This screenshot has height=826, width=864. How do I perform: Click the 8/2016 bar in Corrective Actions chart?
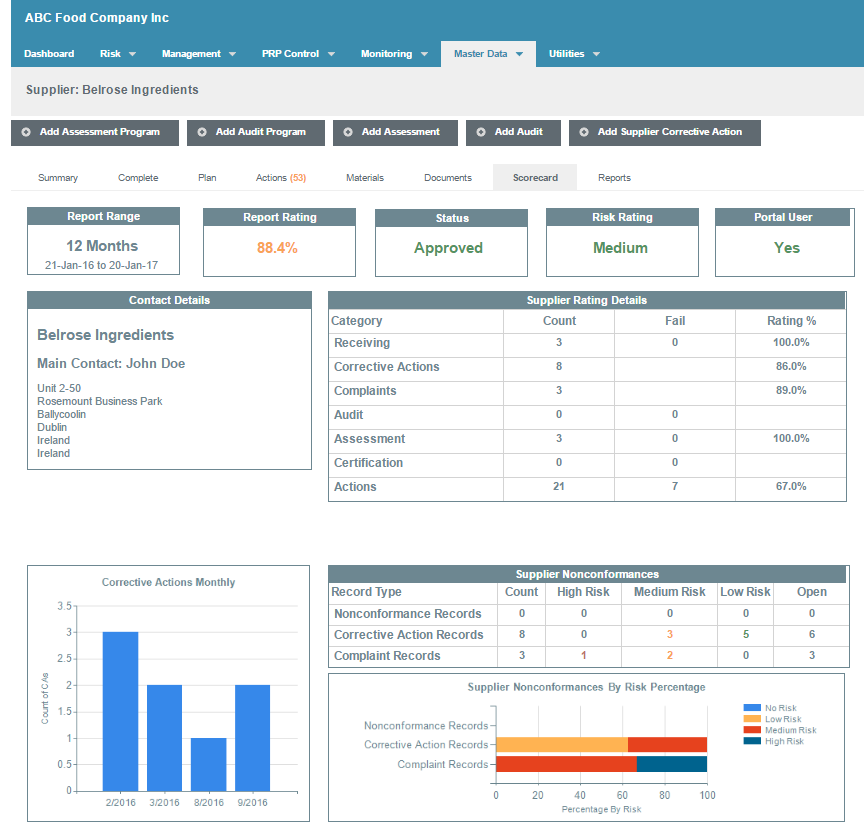[x=208, y=764]
